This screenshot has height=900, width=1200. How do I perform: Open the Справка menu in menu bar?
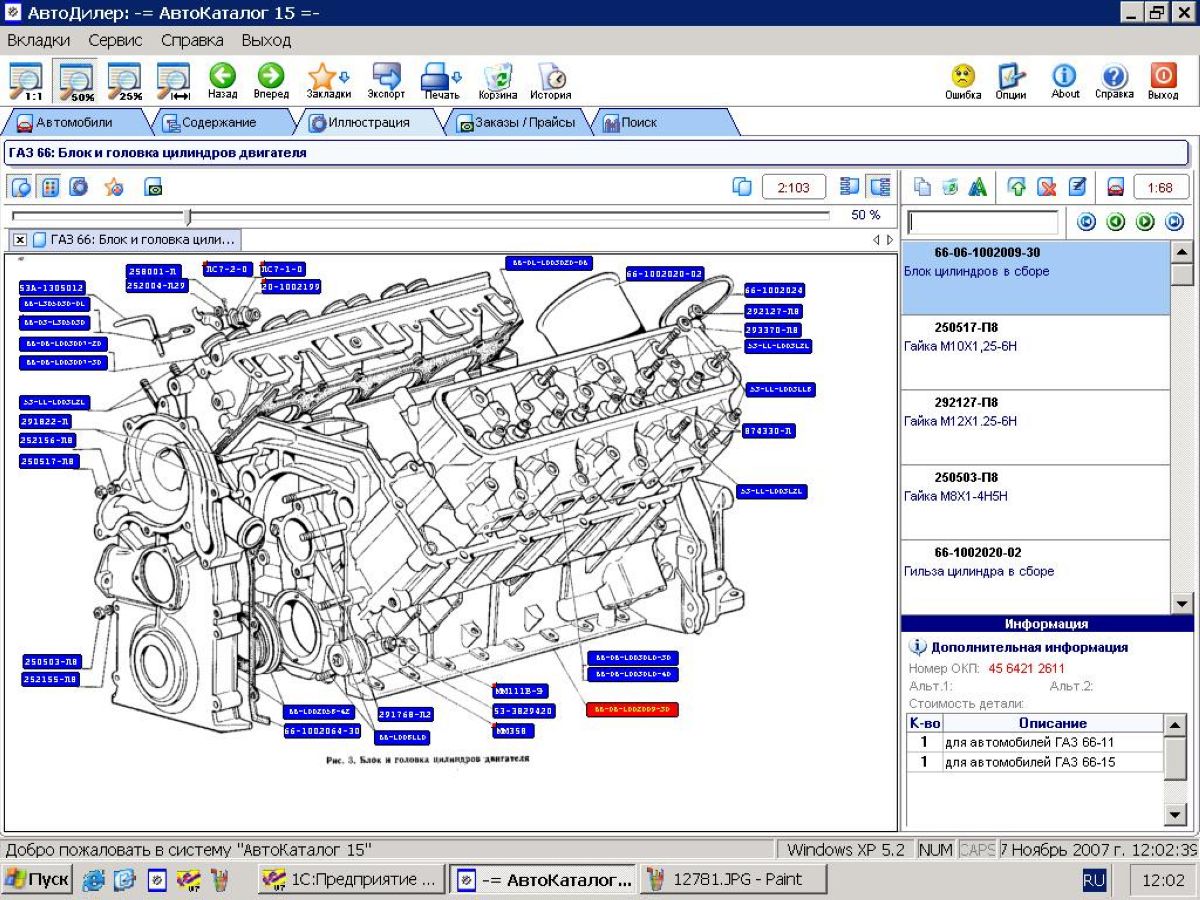pyautogui.click(x=192, y=41)
